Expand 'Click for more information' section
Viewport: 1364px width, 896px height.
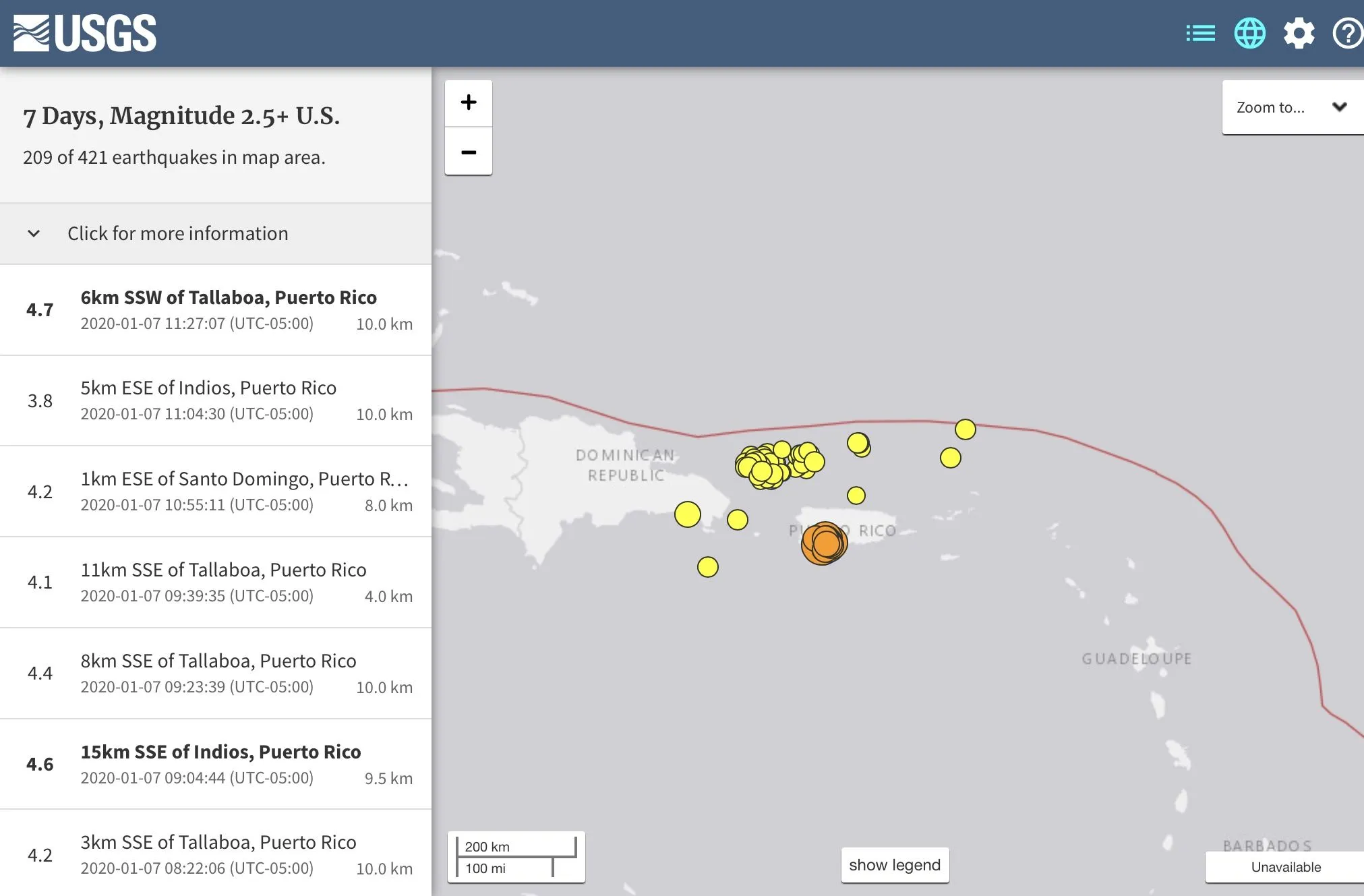[178, 233]
